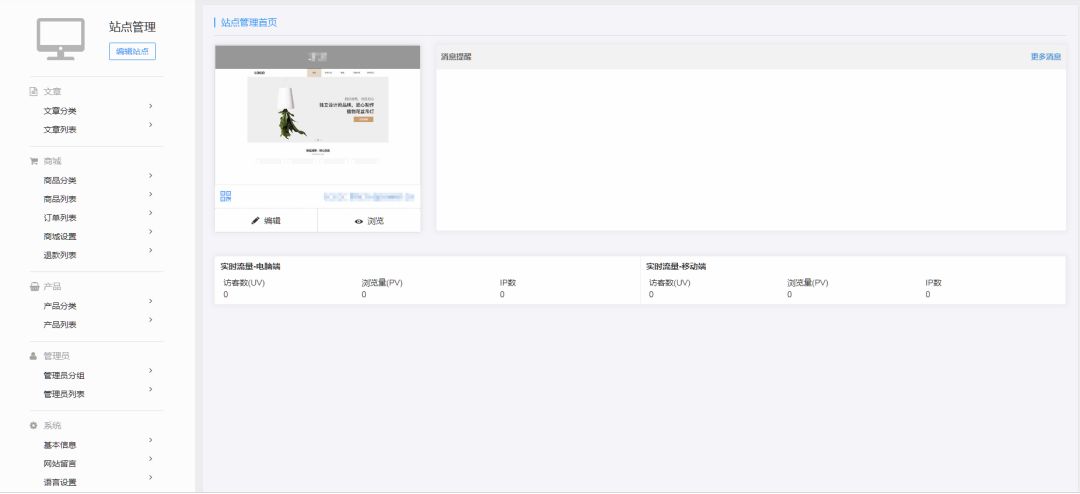Expand the 管理员分组 chevron
This screenshot has height=494, width=1080.
150,371
